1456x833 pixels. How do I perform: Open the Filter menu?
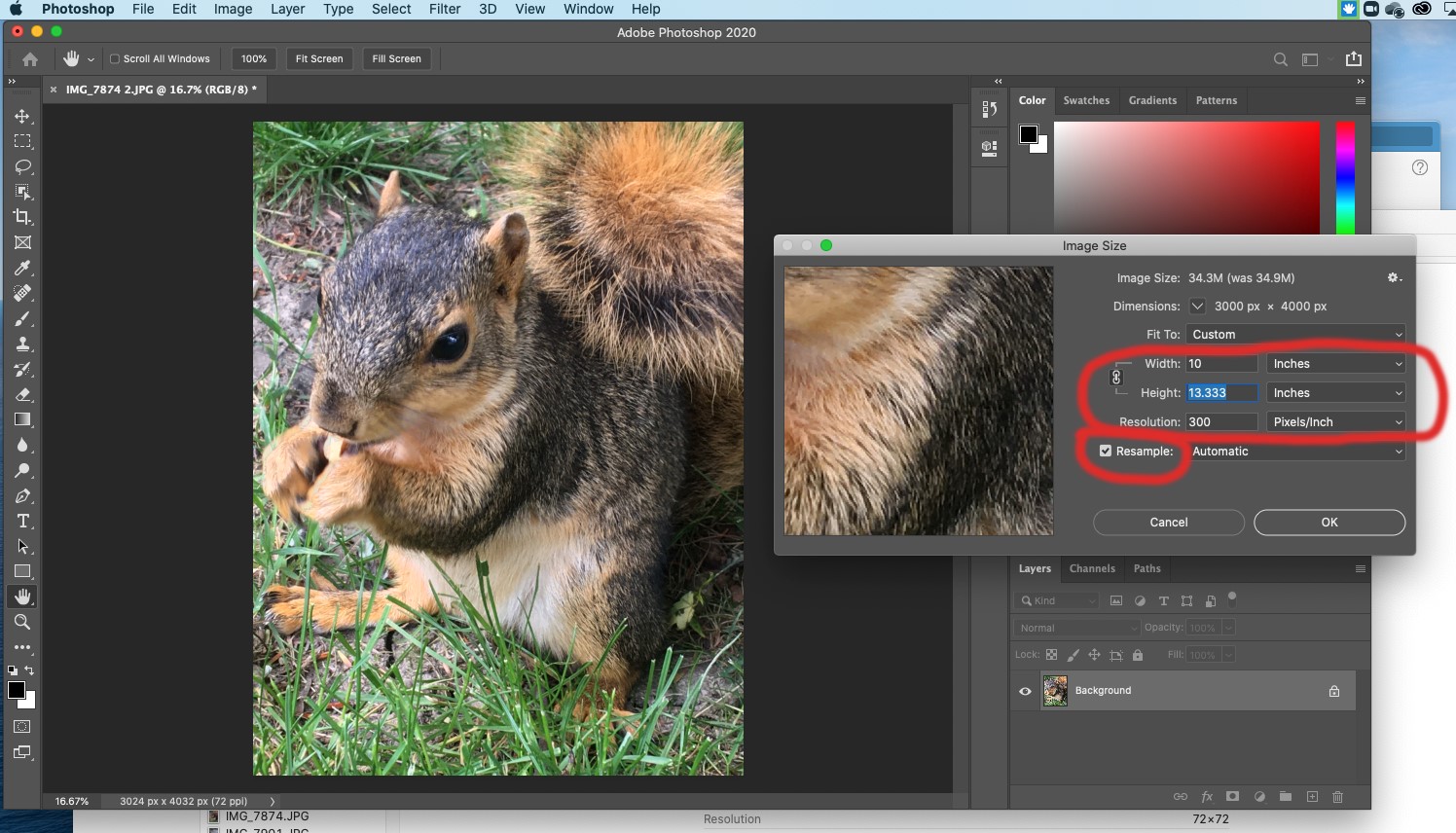(x=445, y=9)
